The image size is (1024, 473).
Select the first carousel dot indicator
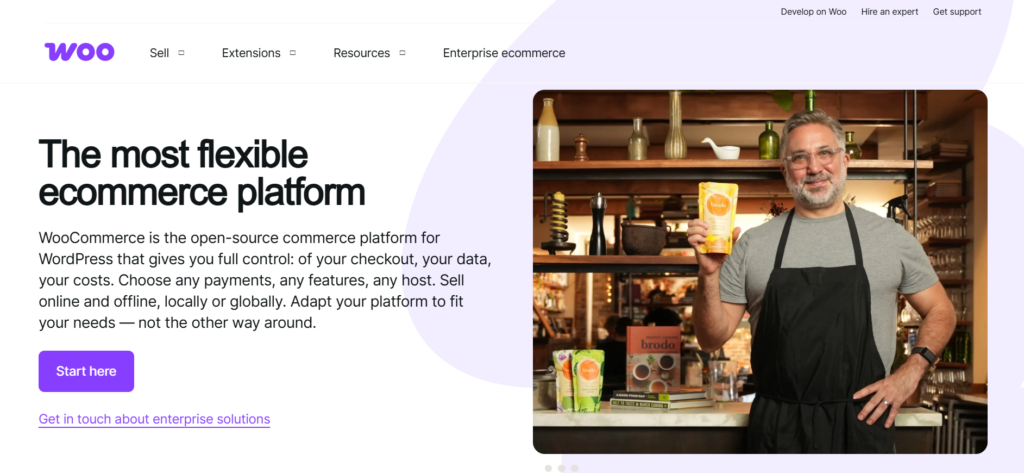(548, 468)
